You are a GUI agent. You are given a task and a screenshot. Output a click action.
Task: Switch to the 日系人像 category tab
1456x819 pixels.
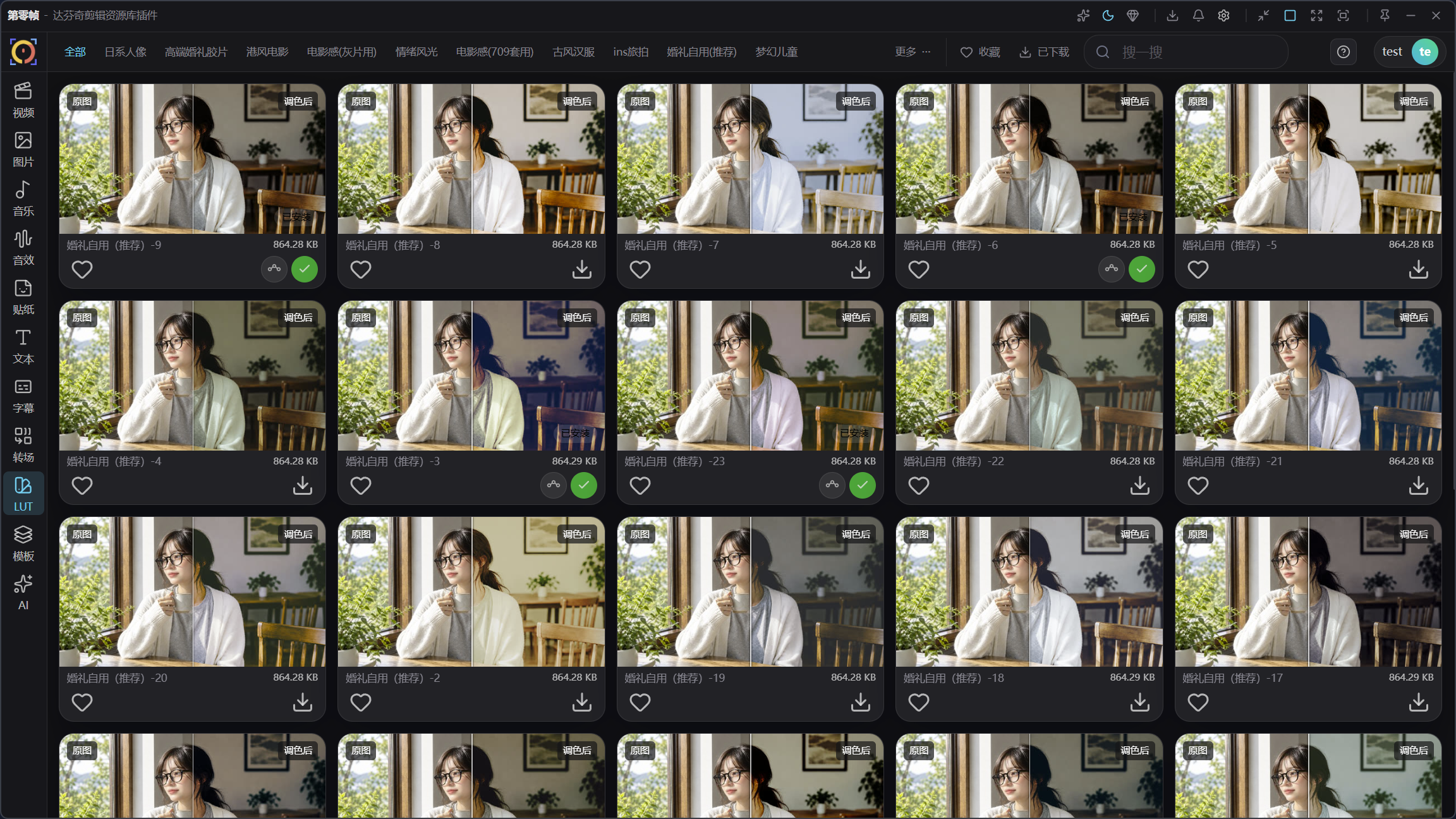click(x=125, y=52)
